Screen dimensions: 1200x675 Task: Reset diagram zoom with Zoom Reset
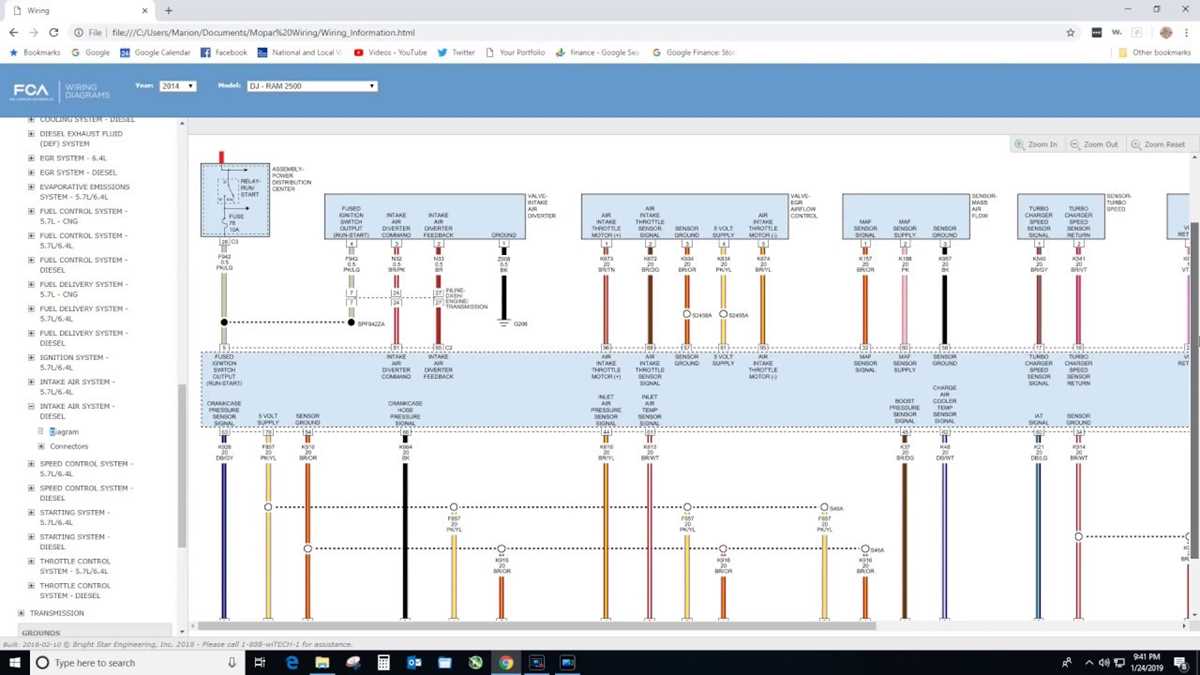(x=1158, y=144)
